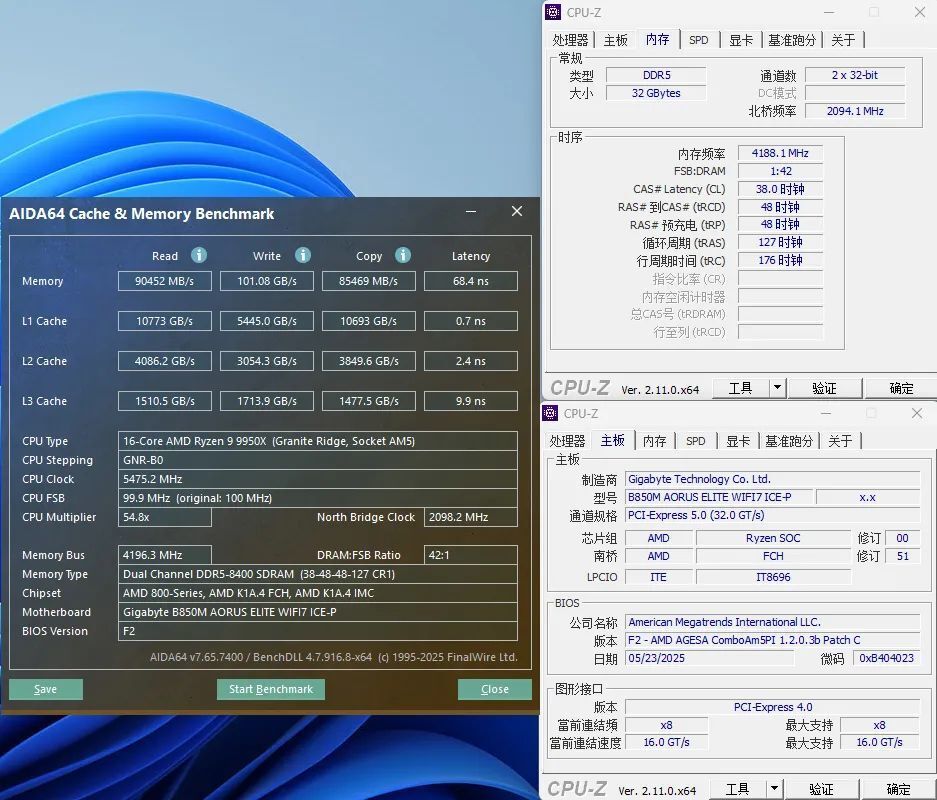The width and height of the screenshot is (937, 800).
Task: Click the L2 Cache Write value 3054.3 GB/s
Action: [x=267, y=361]
